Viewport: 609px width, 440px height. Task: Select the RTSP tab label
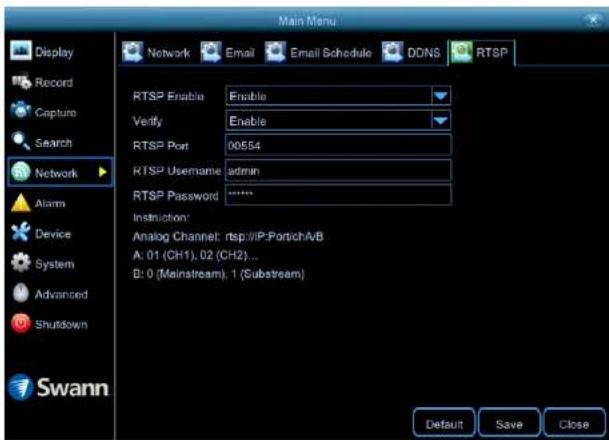pyautogui.click(x=492, y=52)
